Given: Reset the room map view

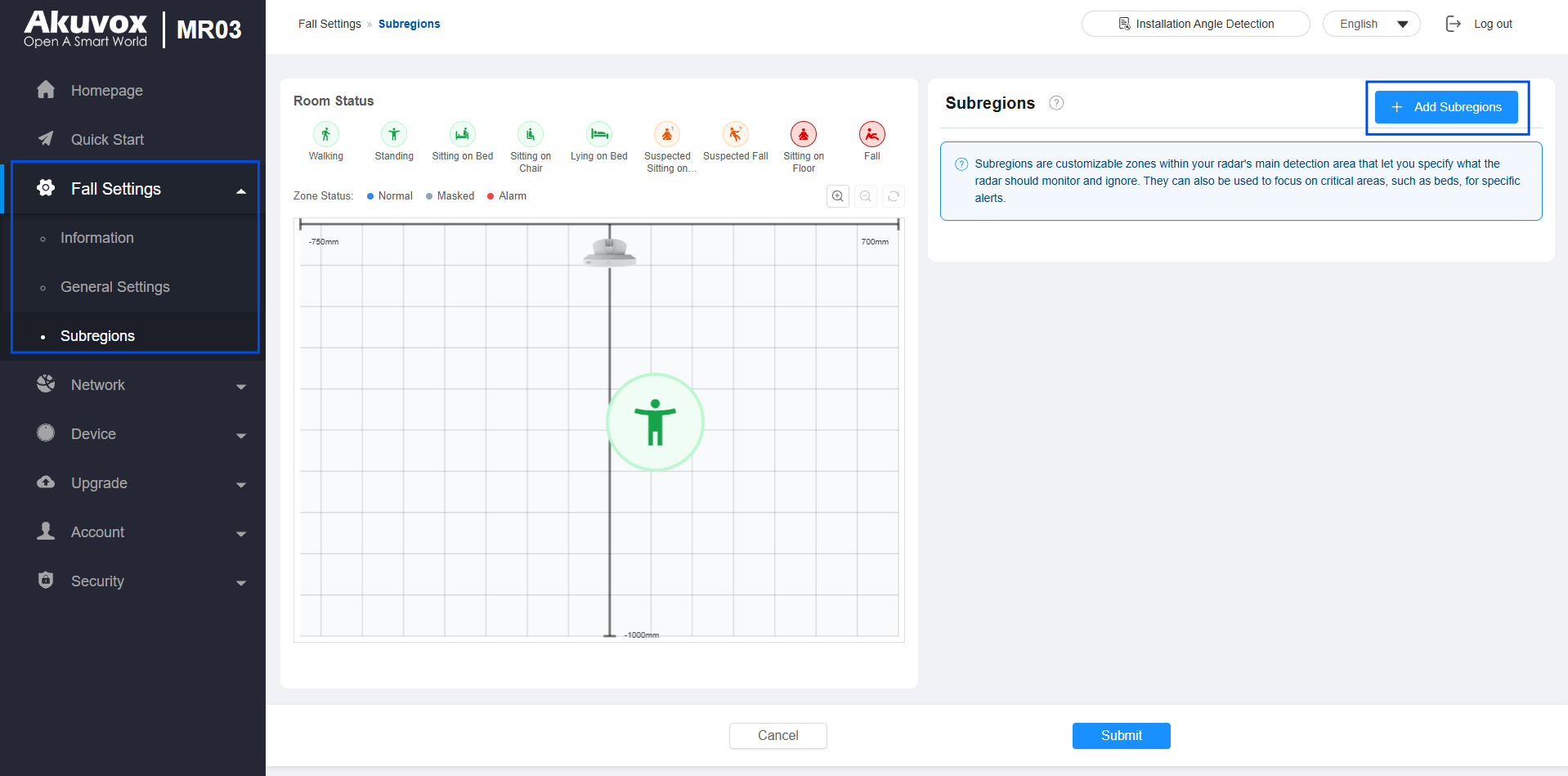Looking at the screenshot, I should (894, 196).
